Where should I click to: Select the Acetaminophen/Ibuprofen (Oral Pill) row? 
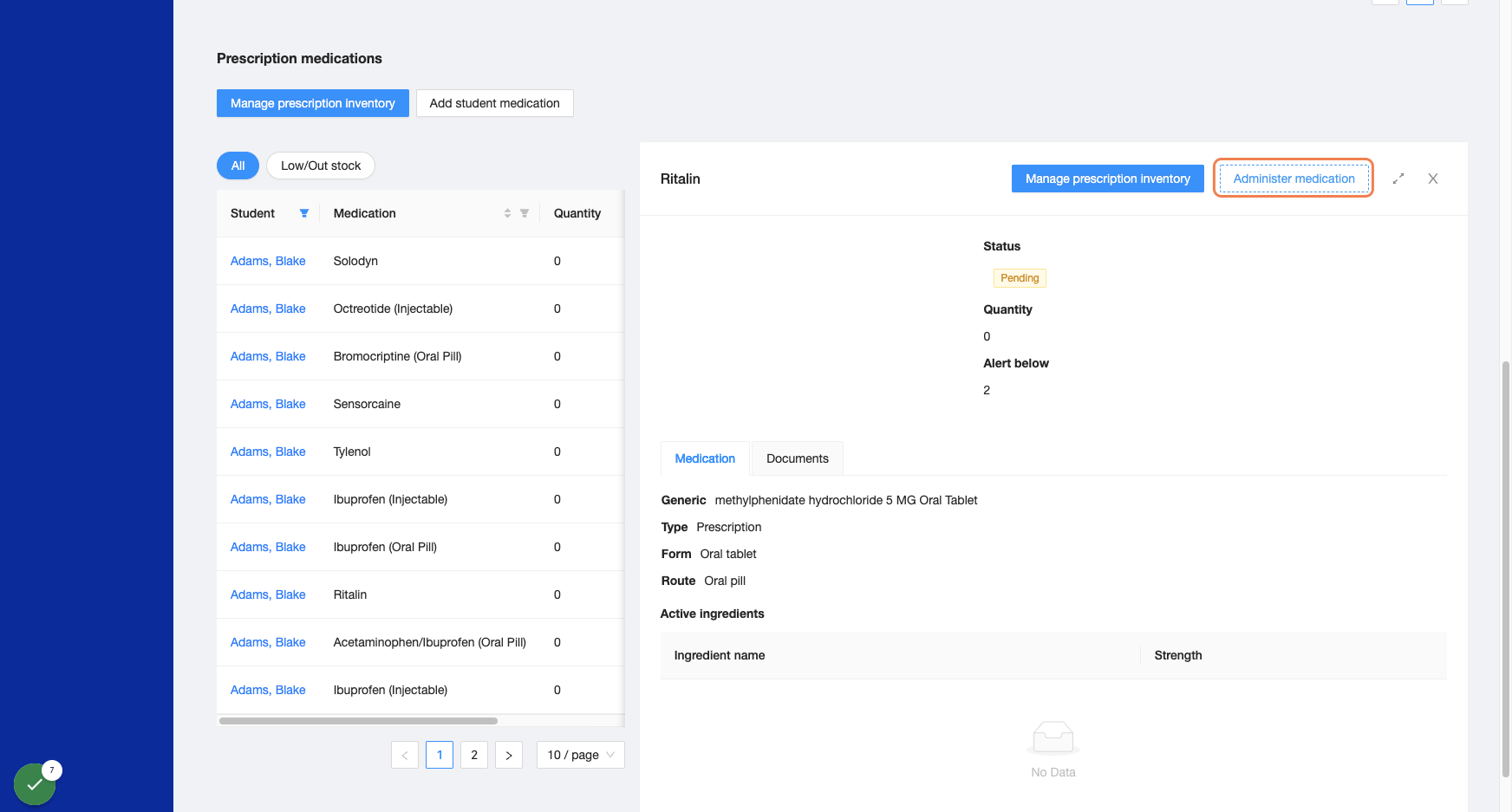click(420, 642)
